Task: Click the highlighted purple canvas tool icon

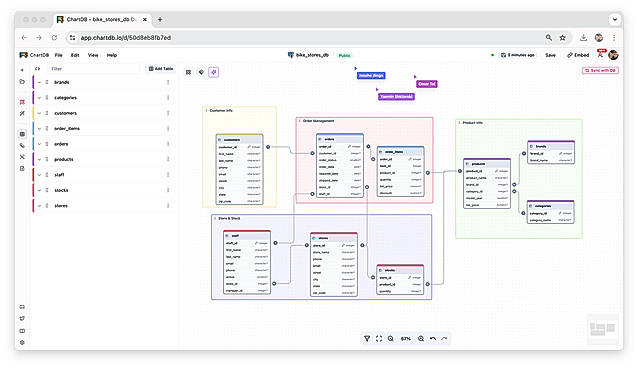Action: pyautogui.click(x=214, y=72)
